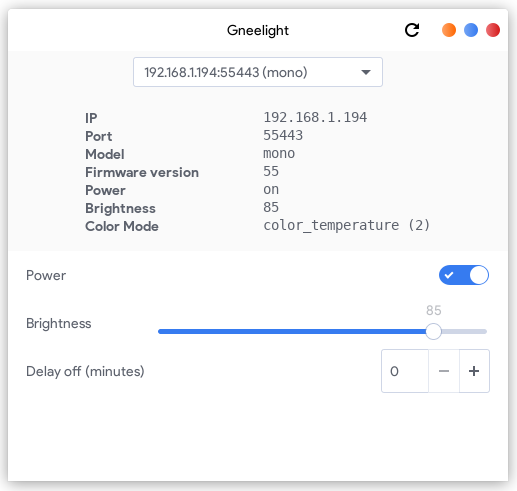The image size is (517, 491).
Task: Open the device selector dropdown
Action: point(258,72)
